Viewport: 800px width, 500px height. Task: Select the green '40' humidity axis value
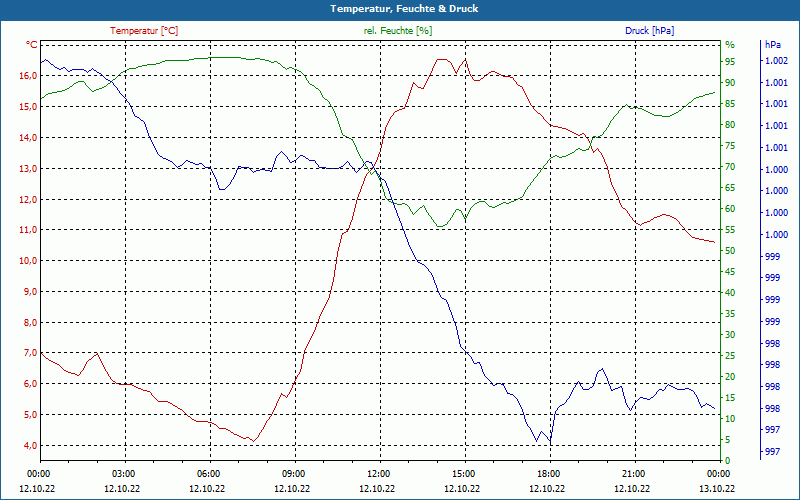[730, 292]
